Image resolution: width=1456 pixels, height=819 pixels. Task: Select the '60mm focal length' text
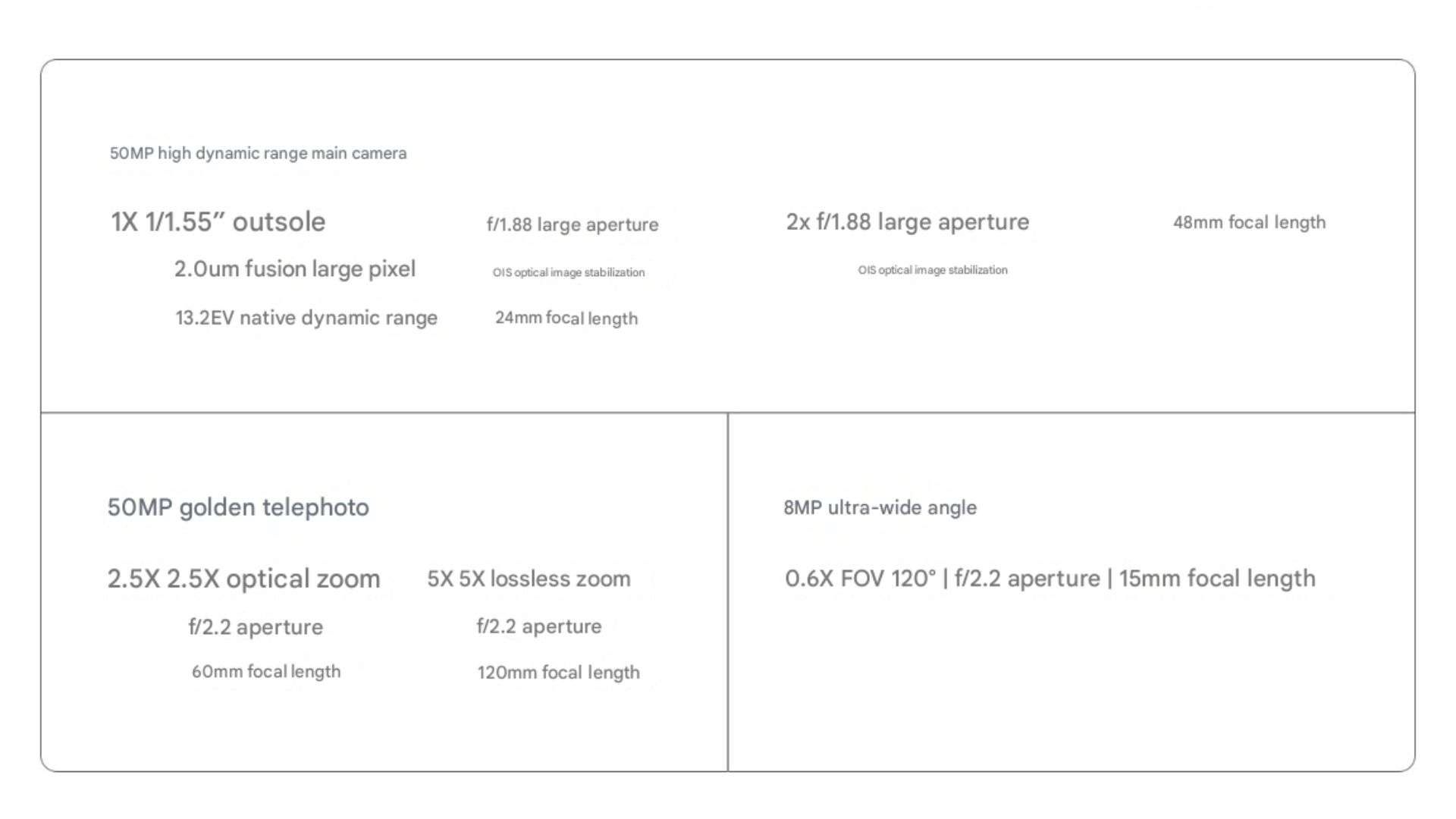pyautogui.click(x=266, y=672)
